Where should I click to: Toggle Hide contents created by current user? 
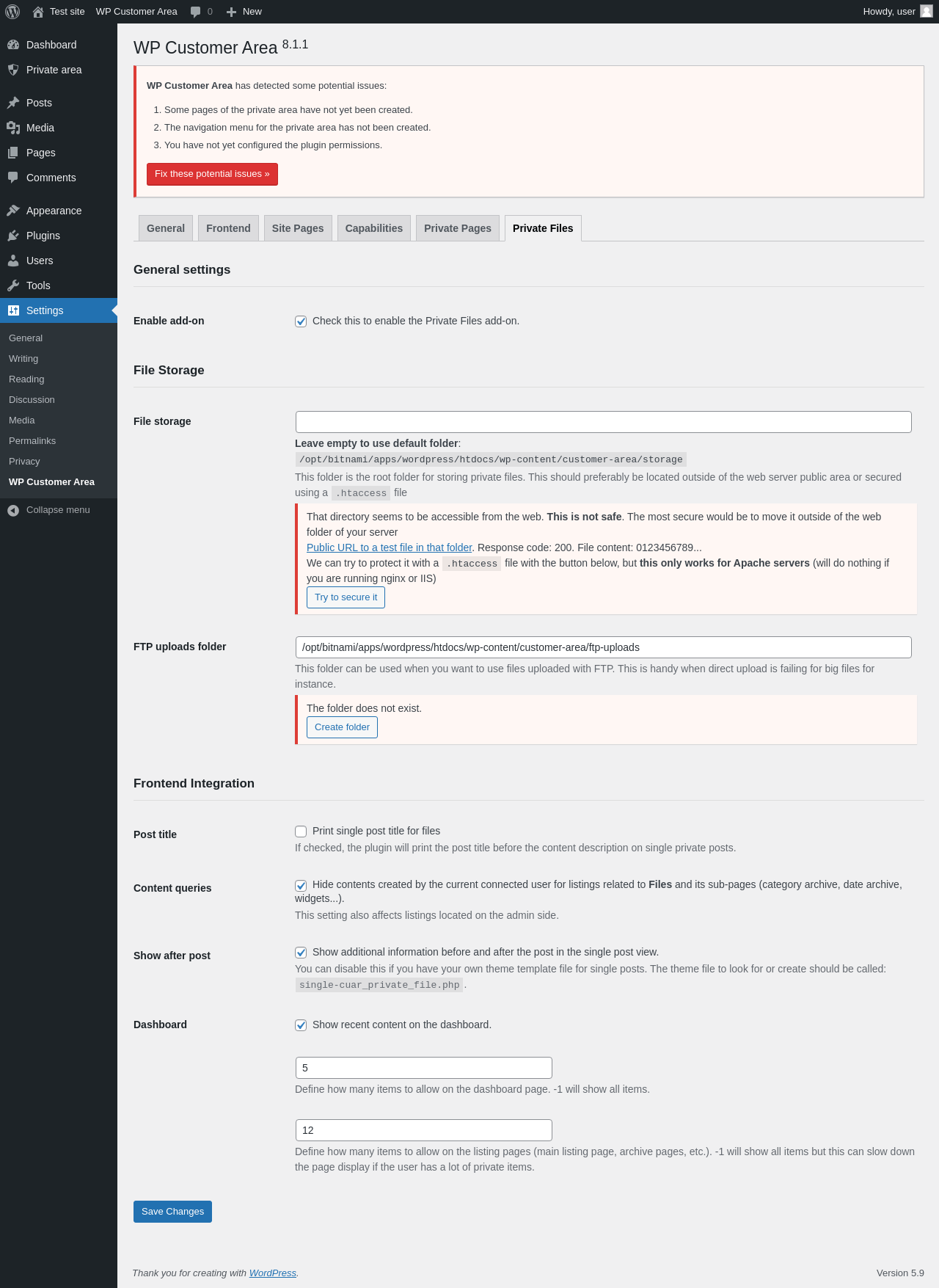[x=301, y=885]
